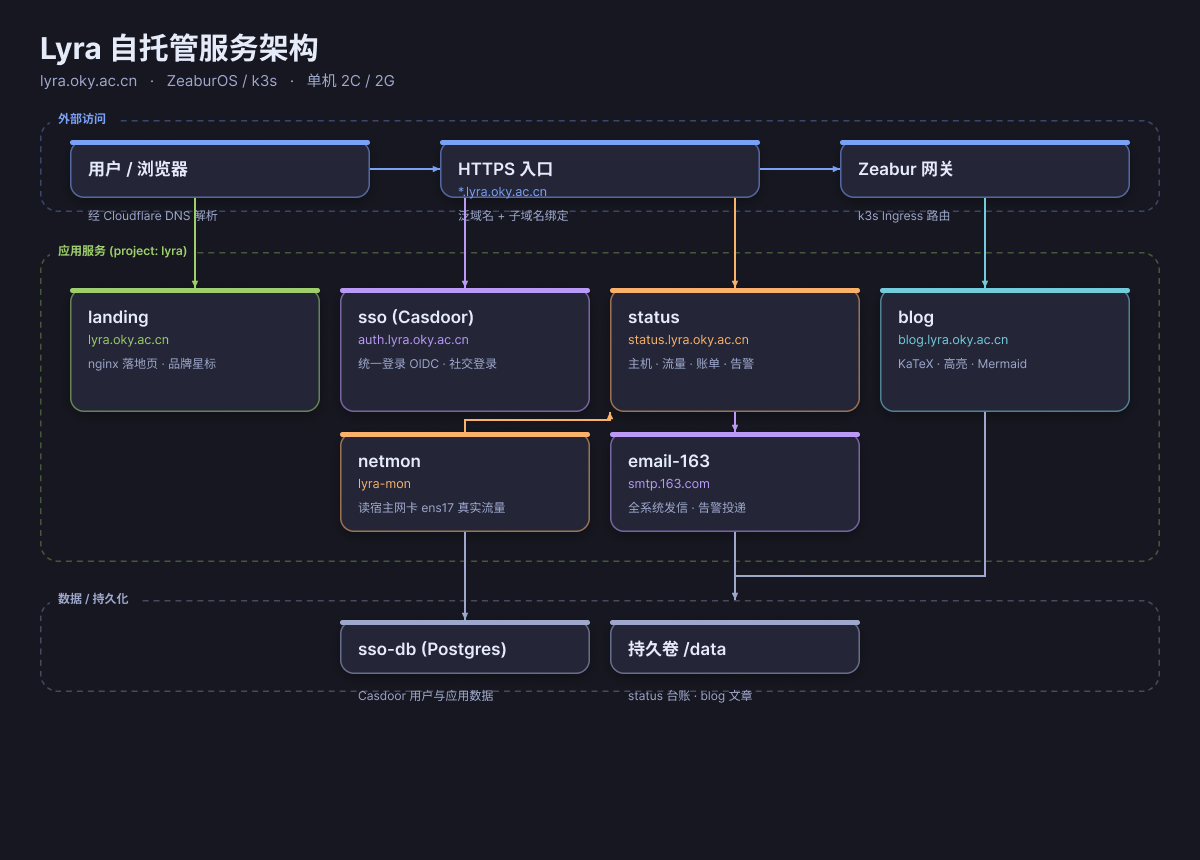Click nginx 落地页 · 品牌星标 description
The height and width of the screenshot is (860, 1200).
click(152, 364)
